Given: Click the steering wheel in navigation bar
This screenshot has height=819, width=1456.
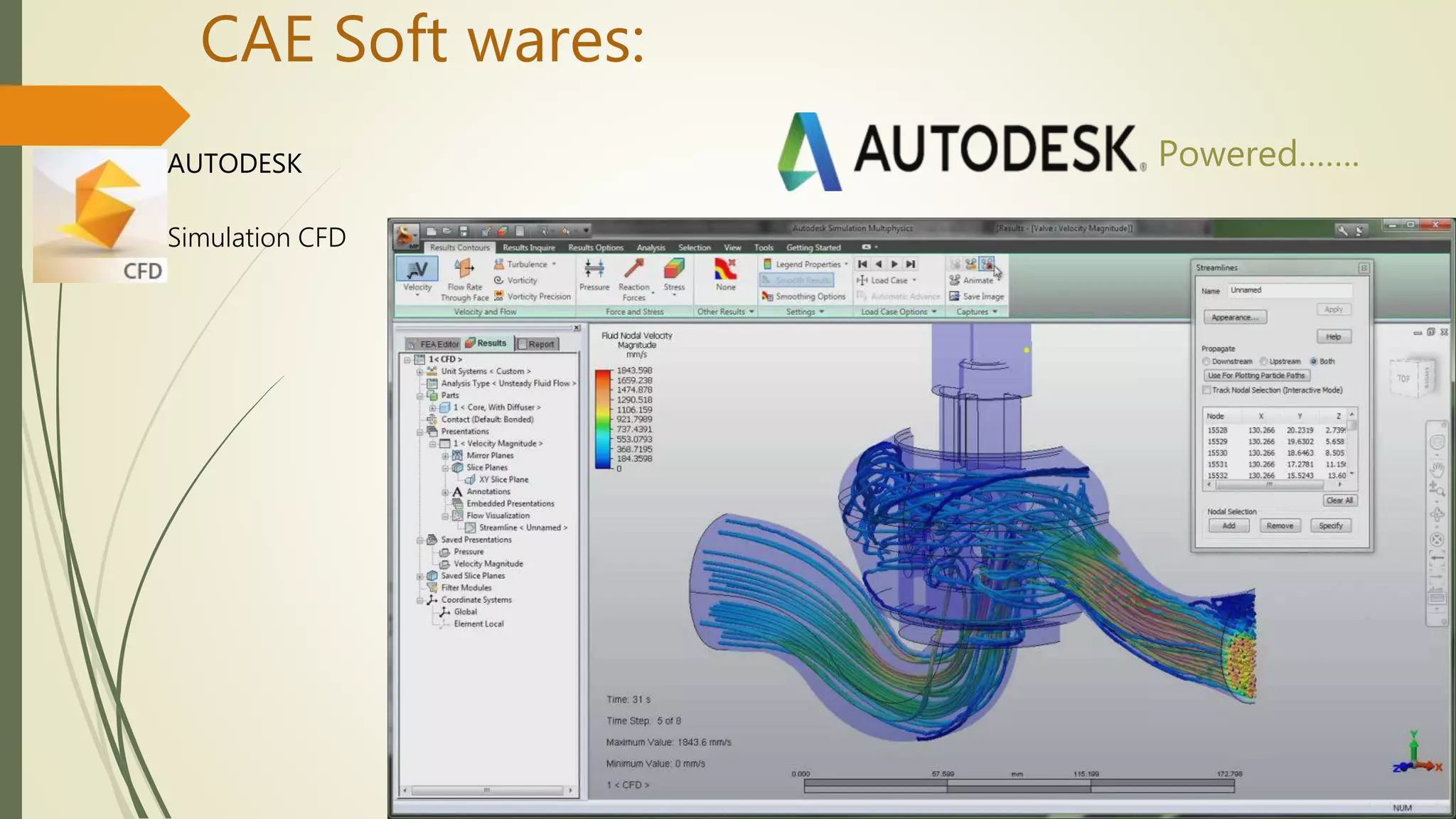Looking at the screenshot, I should tap(1437, 442).
